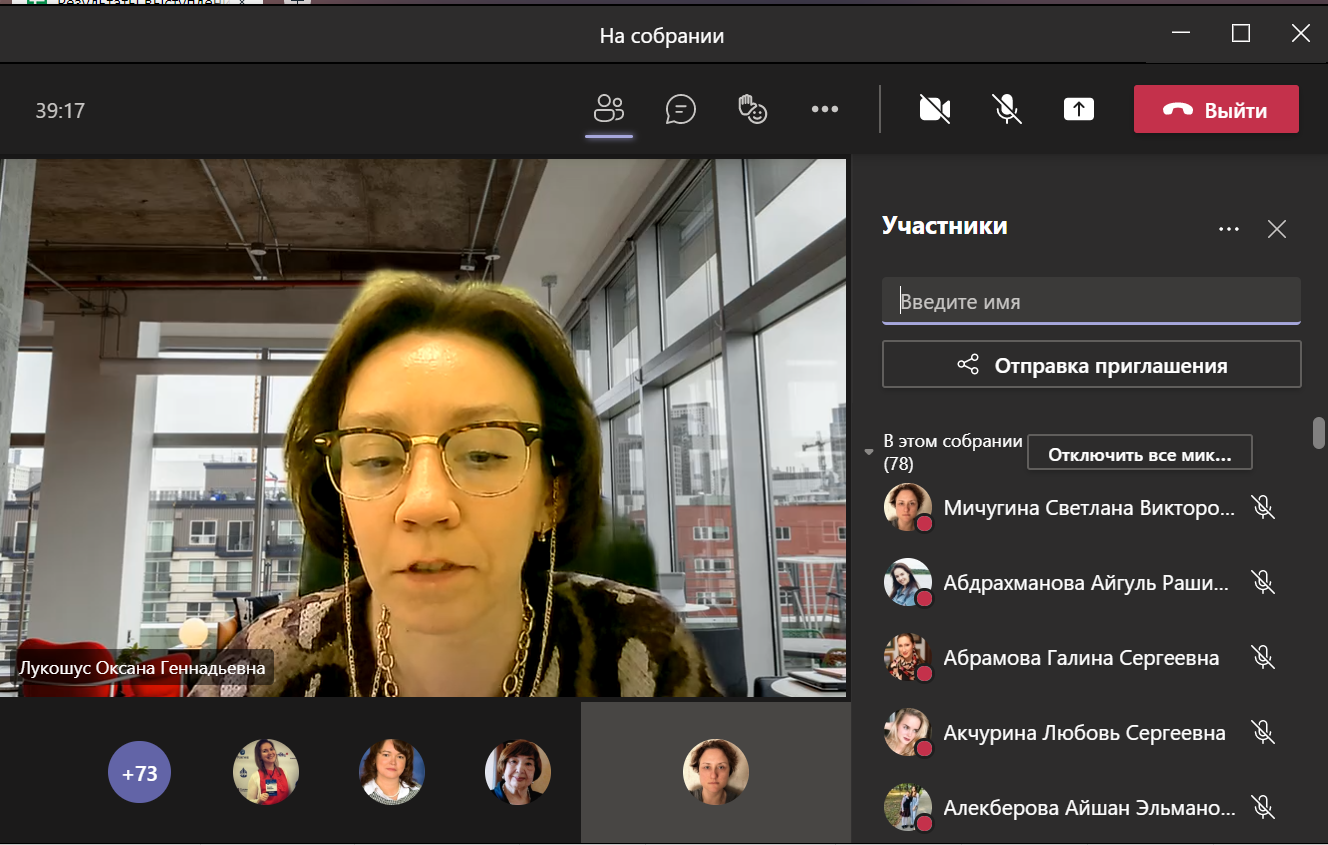Close the Участники side panel
This screenshot has width=1328, height=845.
point(1276,229)
